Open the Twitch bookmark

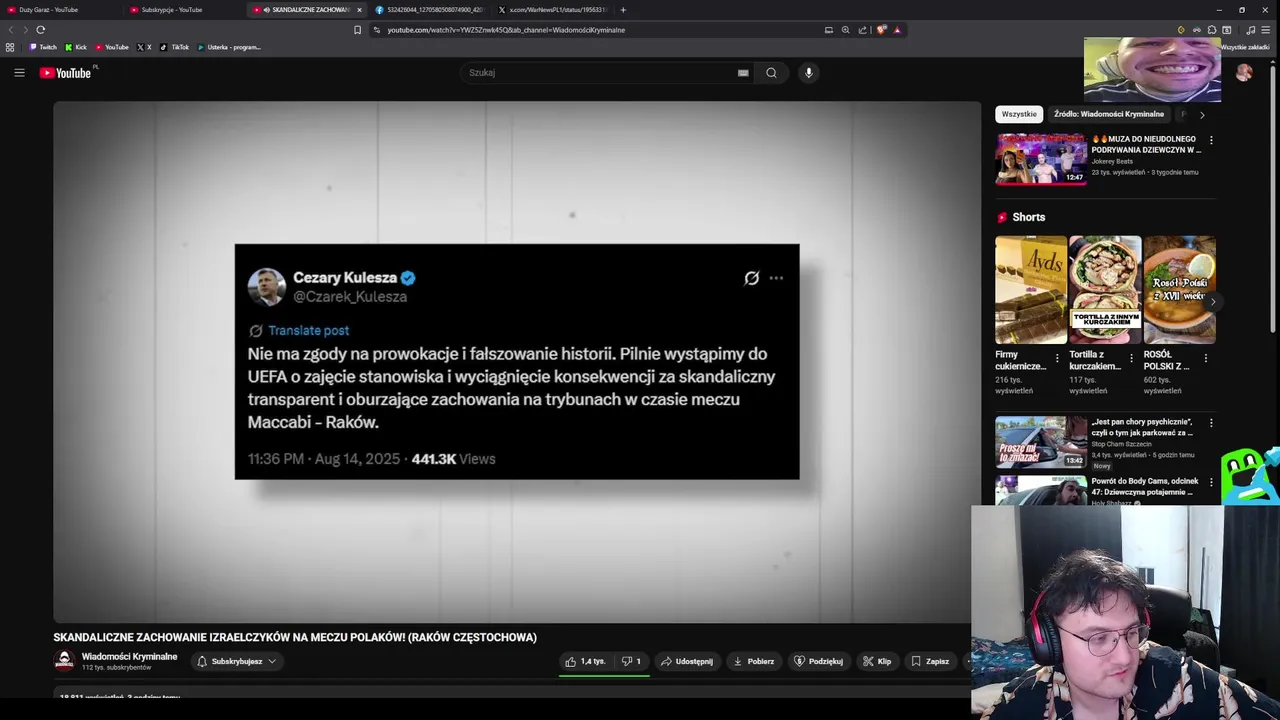pyautogui.click(x=43, y=47)
